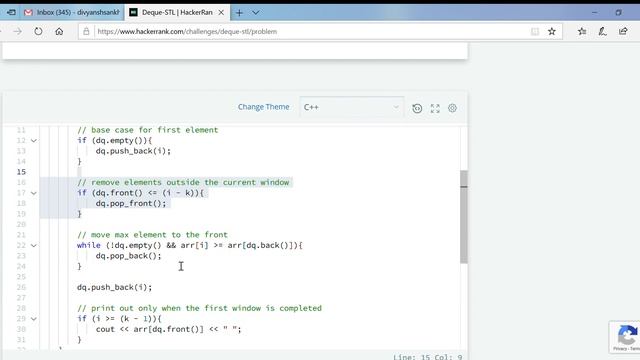Viewport: 640px width, 360px height.
Task: Click the 'dq.push_back(i);' text on line 26
Action: pyautogui.click(x=114, y=287)
